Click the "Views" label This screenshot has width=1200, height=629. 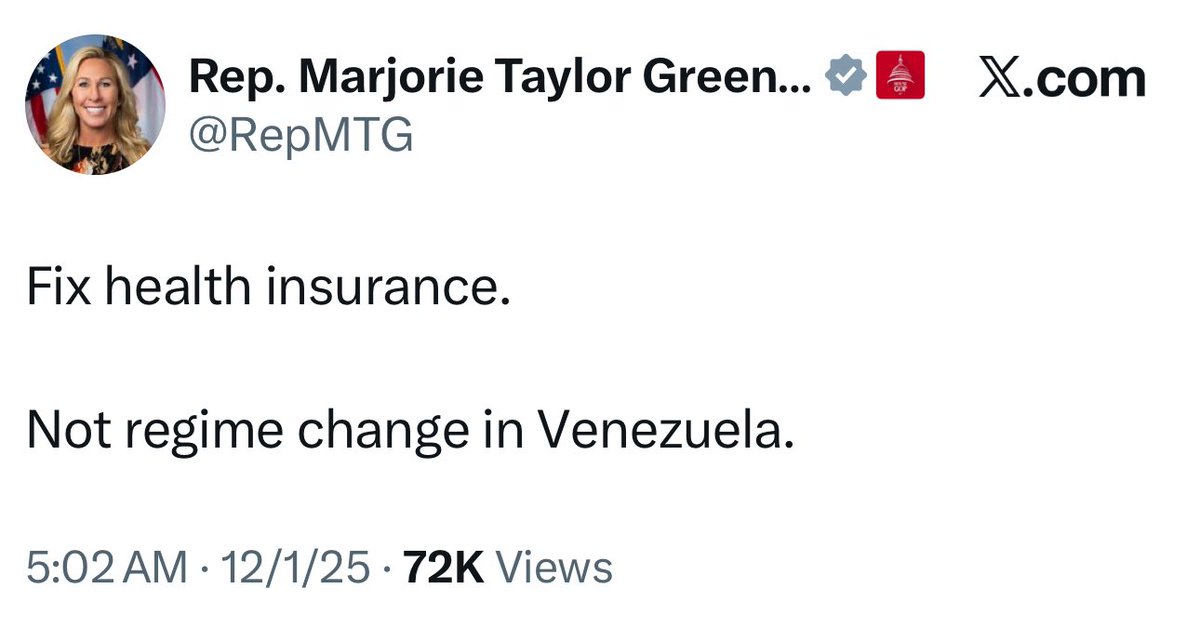(x=554, y=568)
